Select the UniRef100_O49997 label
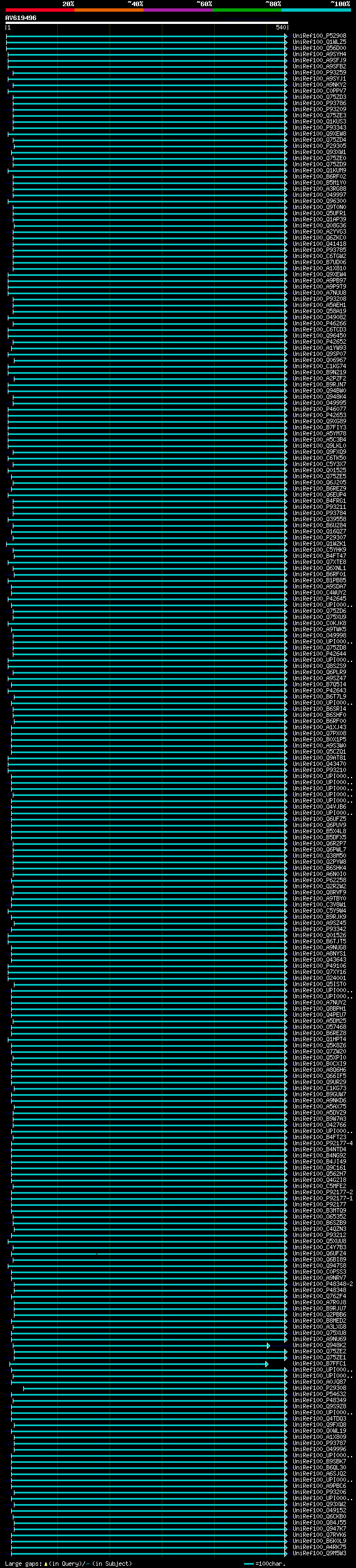This screenshot has width=356, height=1568. tap(319, 195)
